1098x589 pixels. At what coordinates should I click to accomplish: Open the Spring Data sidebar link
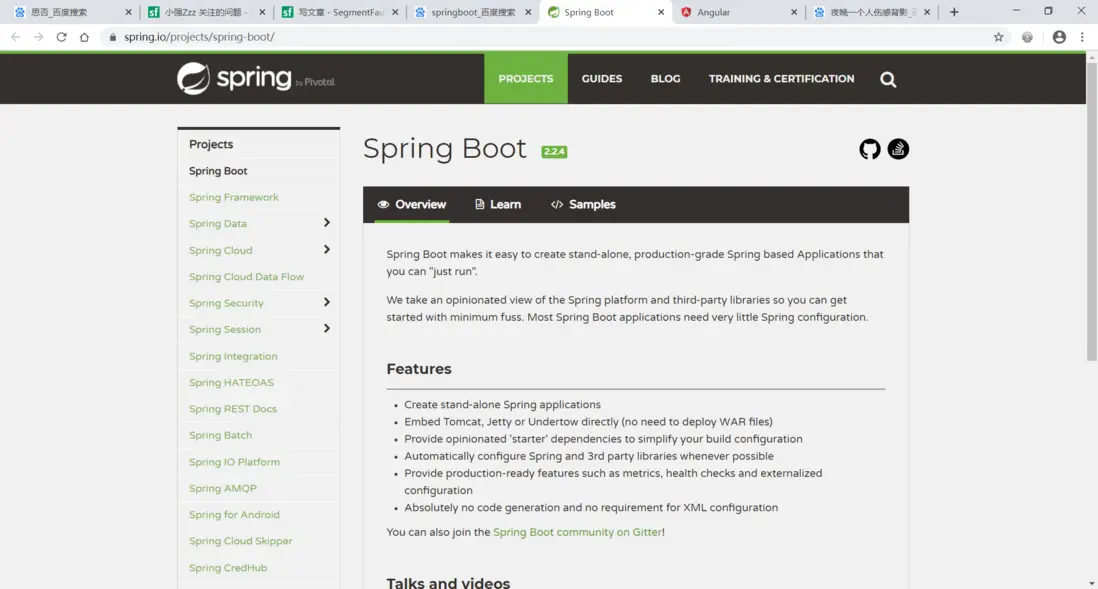click(x=218, y=224)
